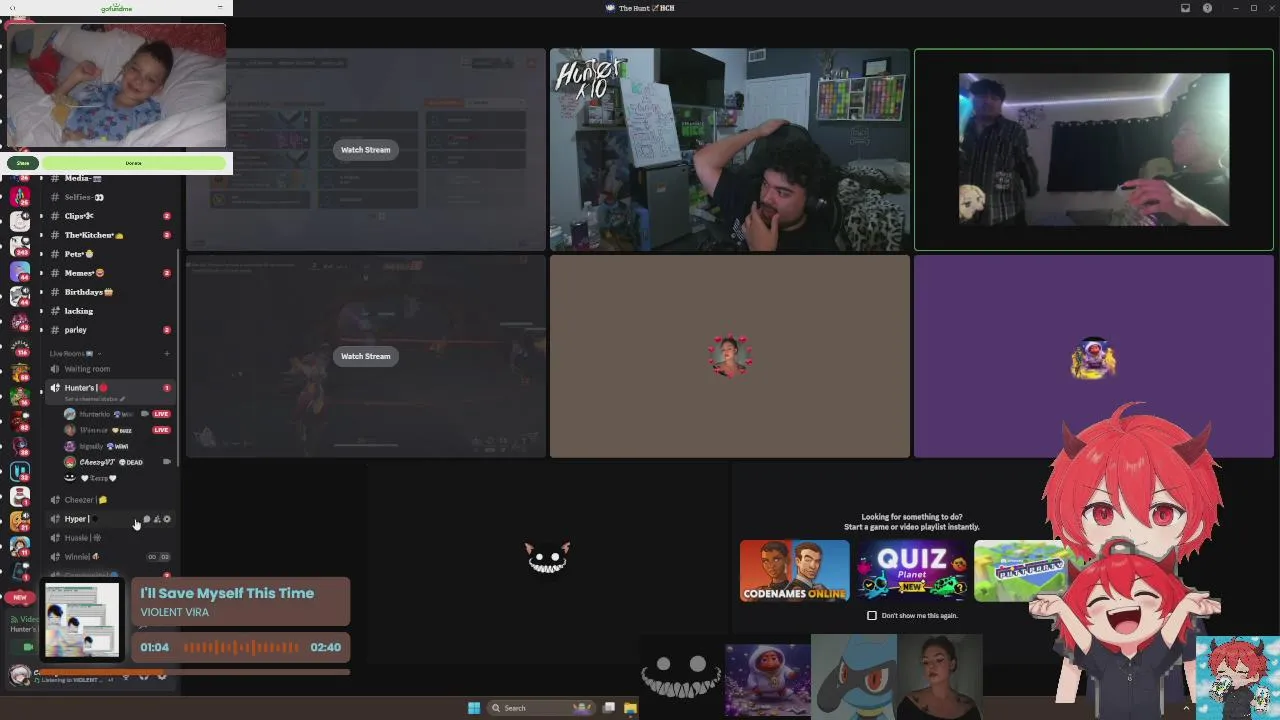The height and width of the screenshot is (720, 1280).
Task: Expand thread arrow beside Clips channel
Action: [41, 216]
